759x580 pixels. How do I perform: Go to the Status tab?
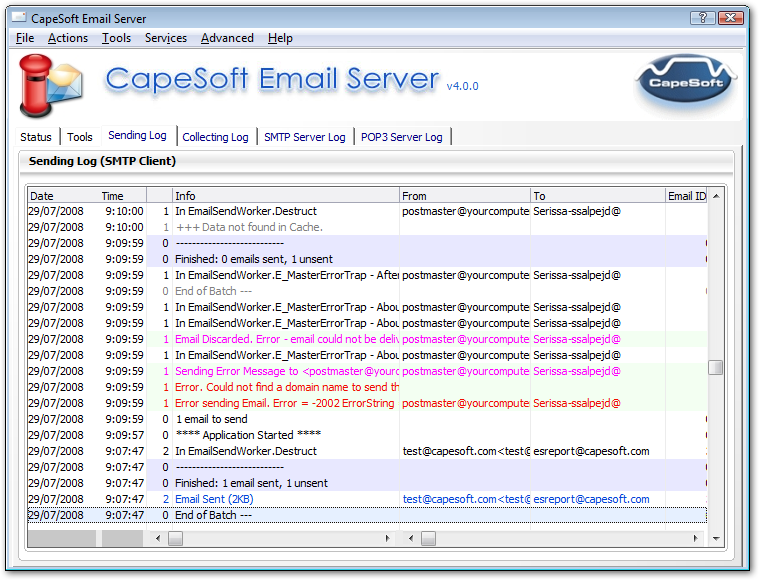coord(36,137)
